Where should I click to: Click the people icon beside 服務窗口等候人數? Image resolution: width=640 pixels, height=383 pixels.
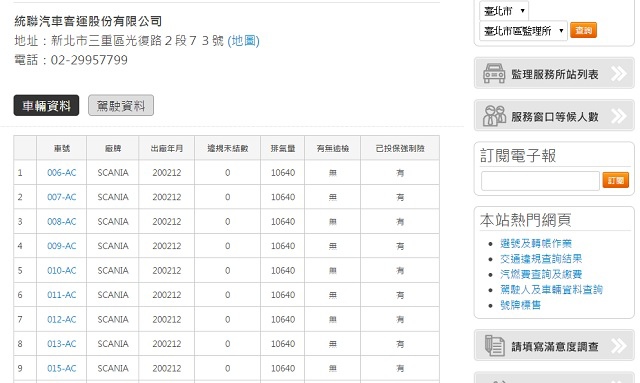coord(494,116)
